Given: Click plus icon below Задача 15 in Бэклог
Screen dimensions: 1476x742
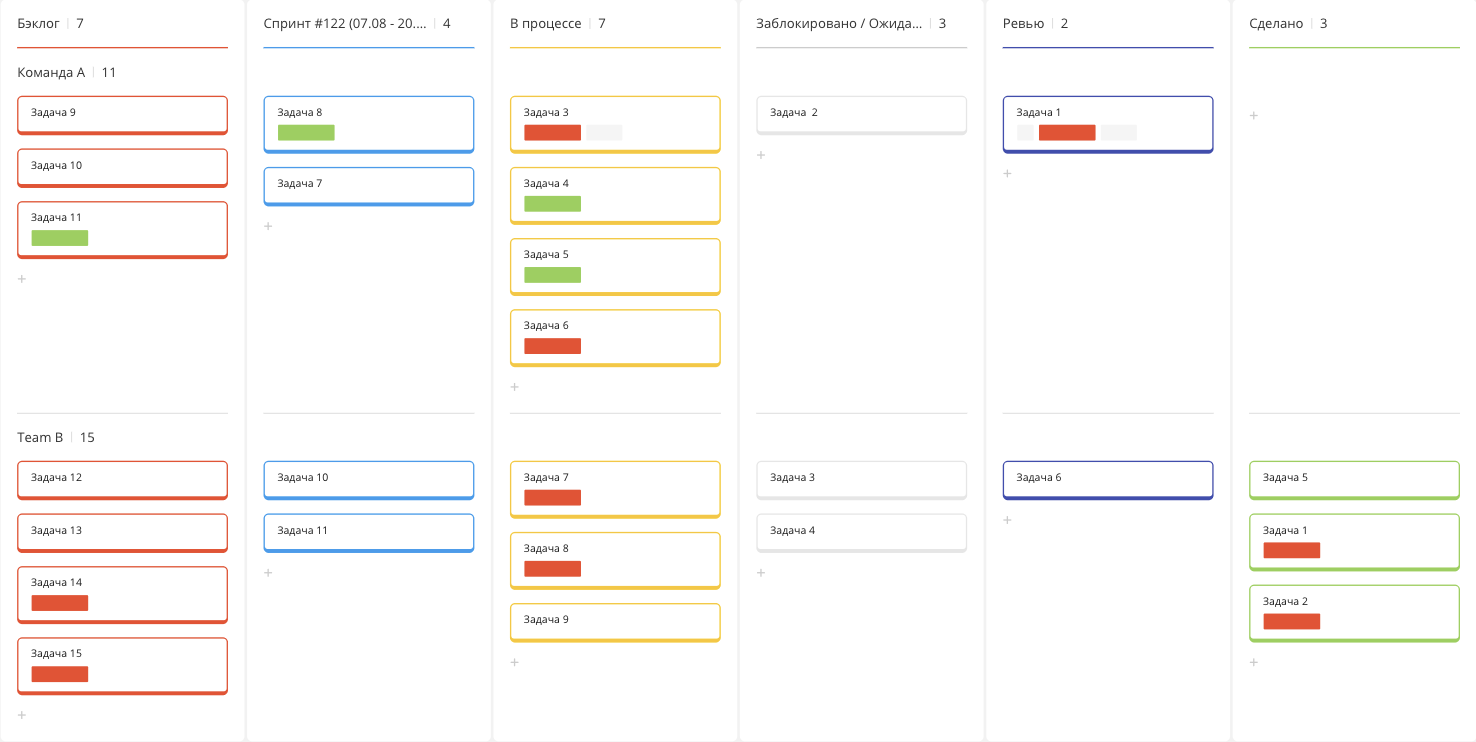Looking at the screenshot, I should (22, 715).
